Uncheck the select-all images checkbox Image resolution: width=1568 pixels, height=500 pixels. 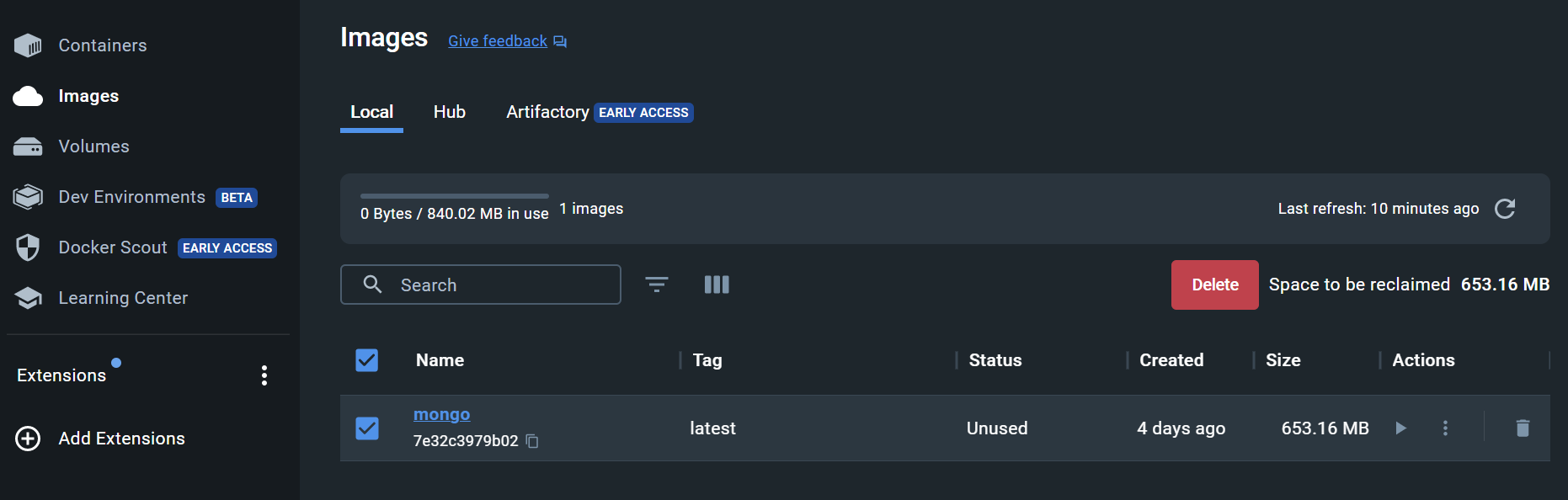(367, 360)
